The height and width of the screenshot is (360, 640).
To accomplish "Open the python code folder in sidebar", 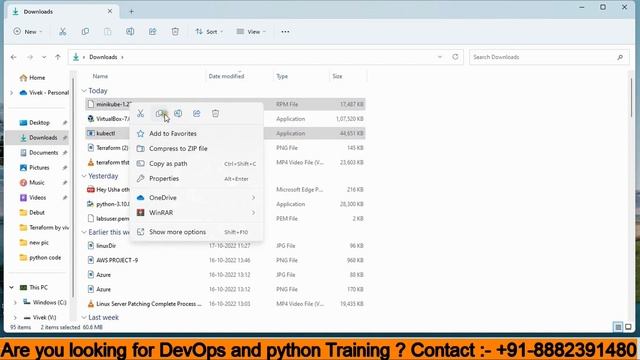I will 45,258.
